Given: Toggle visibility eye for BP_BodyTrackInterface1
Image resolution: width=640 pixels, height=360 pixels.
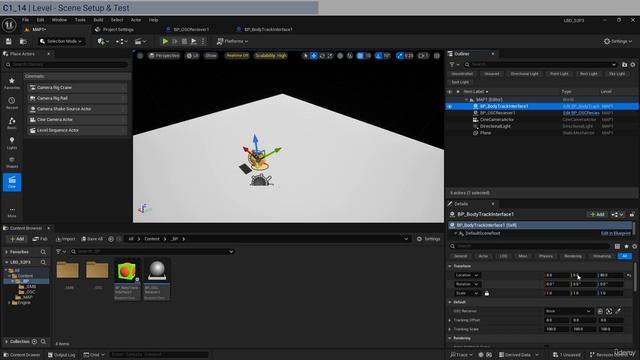Looking at the screenshot, I should click(x=449, y=106).
